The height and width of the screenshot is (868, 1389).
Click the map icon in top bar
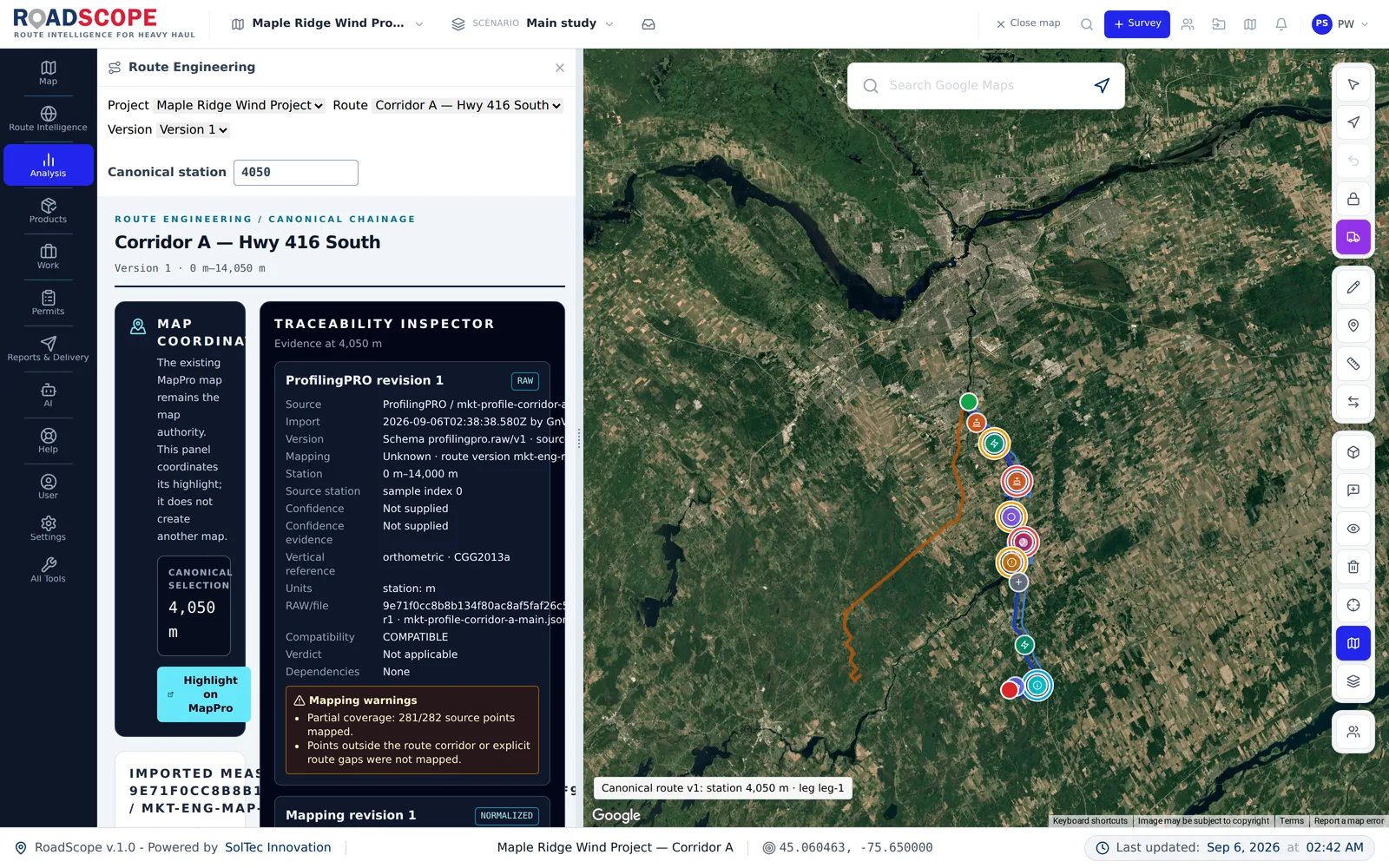coord(1250,24)
